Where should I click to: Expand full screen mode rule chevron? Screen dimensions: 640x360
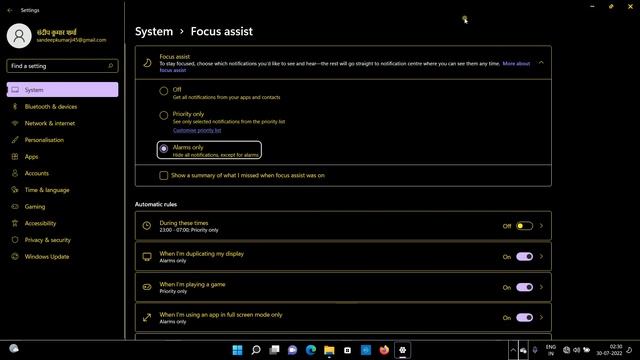541,318
